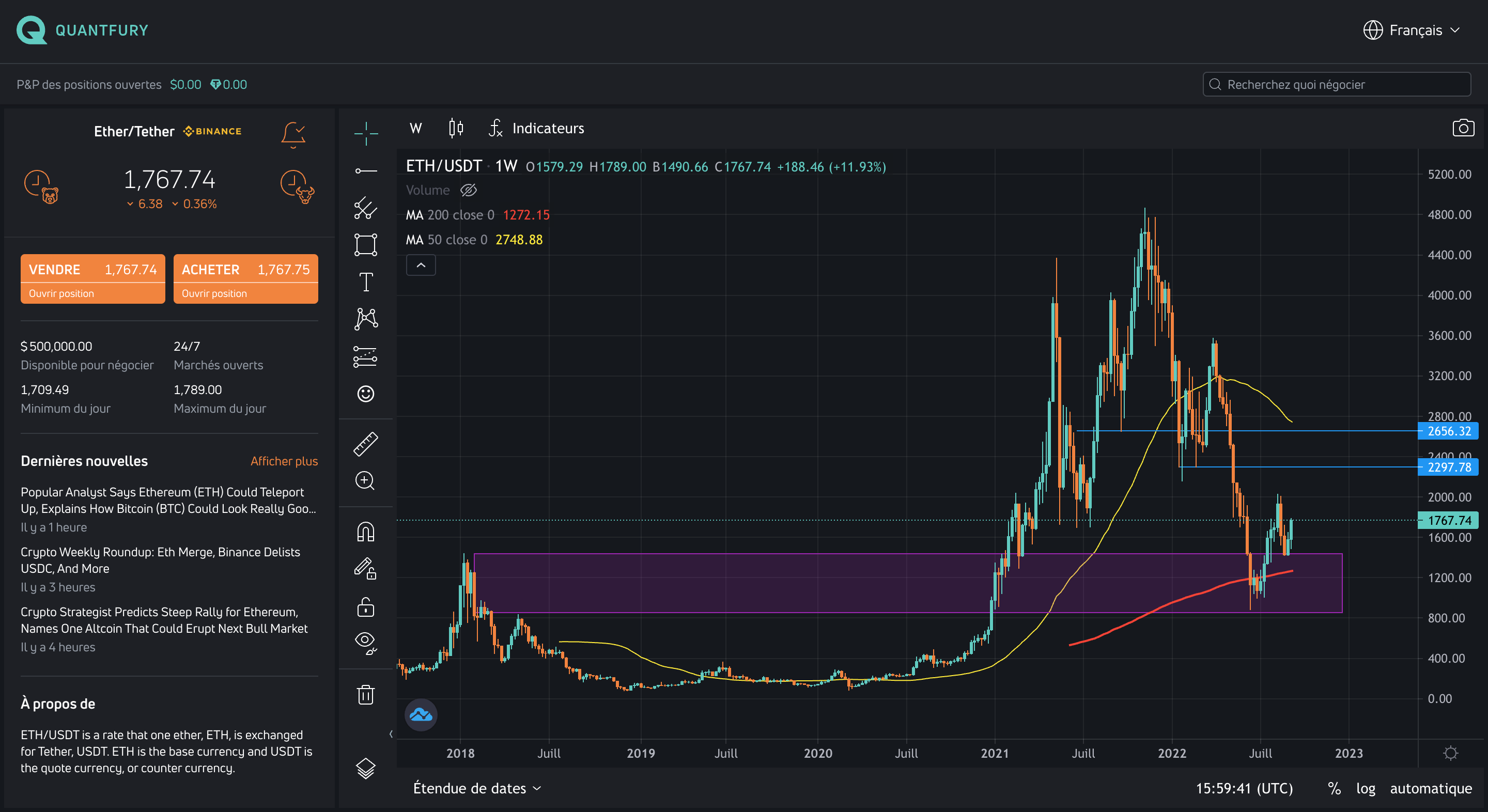Viewport: 1488px width, 812px height.
Task: Click the ETH/USDT symbol title in legend
Action: click(x=444, y=166)
